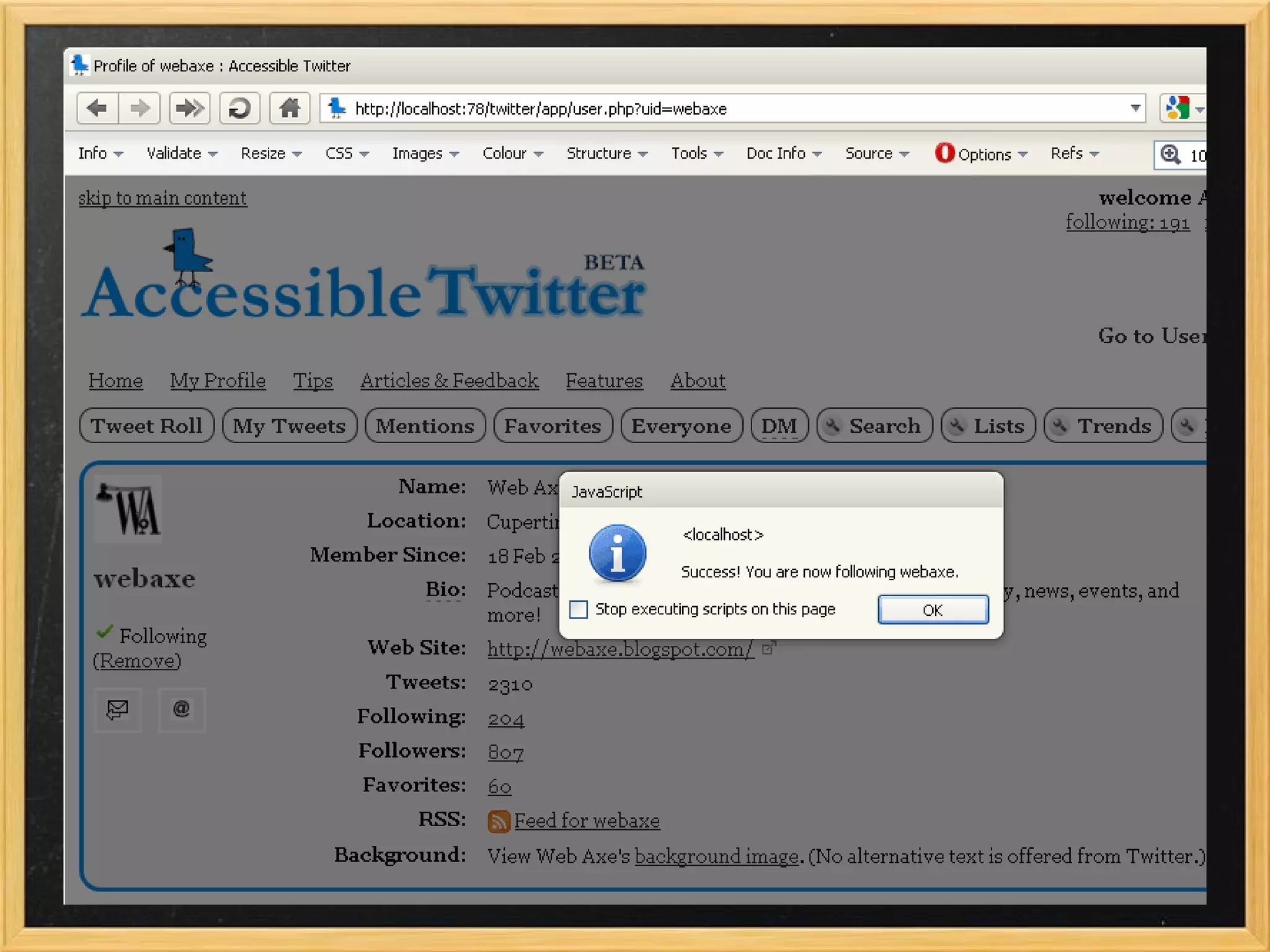Click the info icon in JavaScript dialog
The width and height of the screenshot is (1270, 952).
(x=617, y=553)
